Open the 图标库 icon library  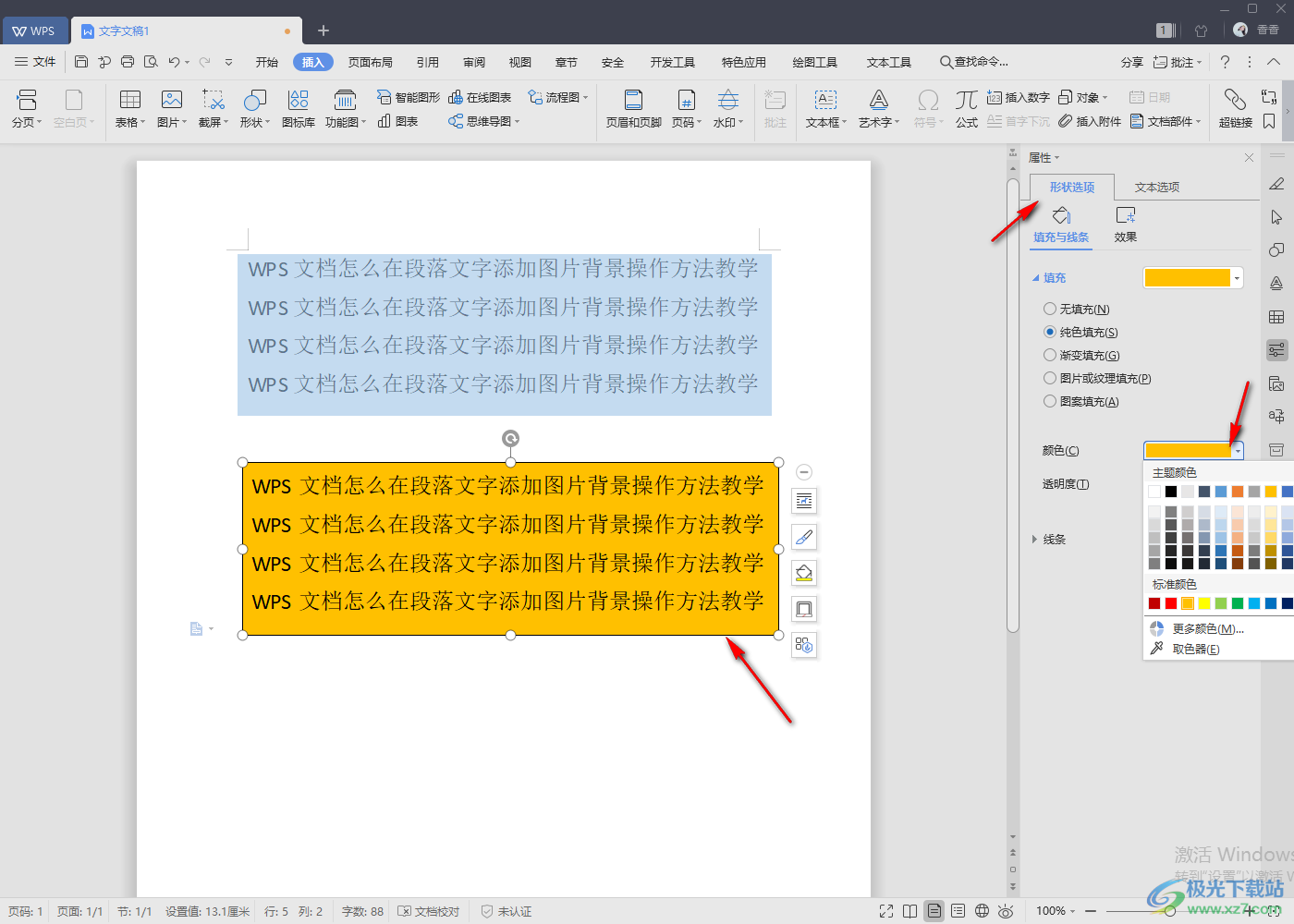[x=298, y=108]
